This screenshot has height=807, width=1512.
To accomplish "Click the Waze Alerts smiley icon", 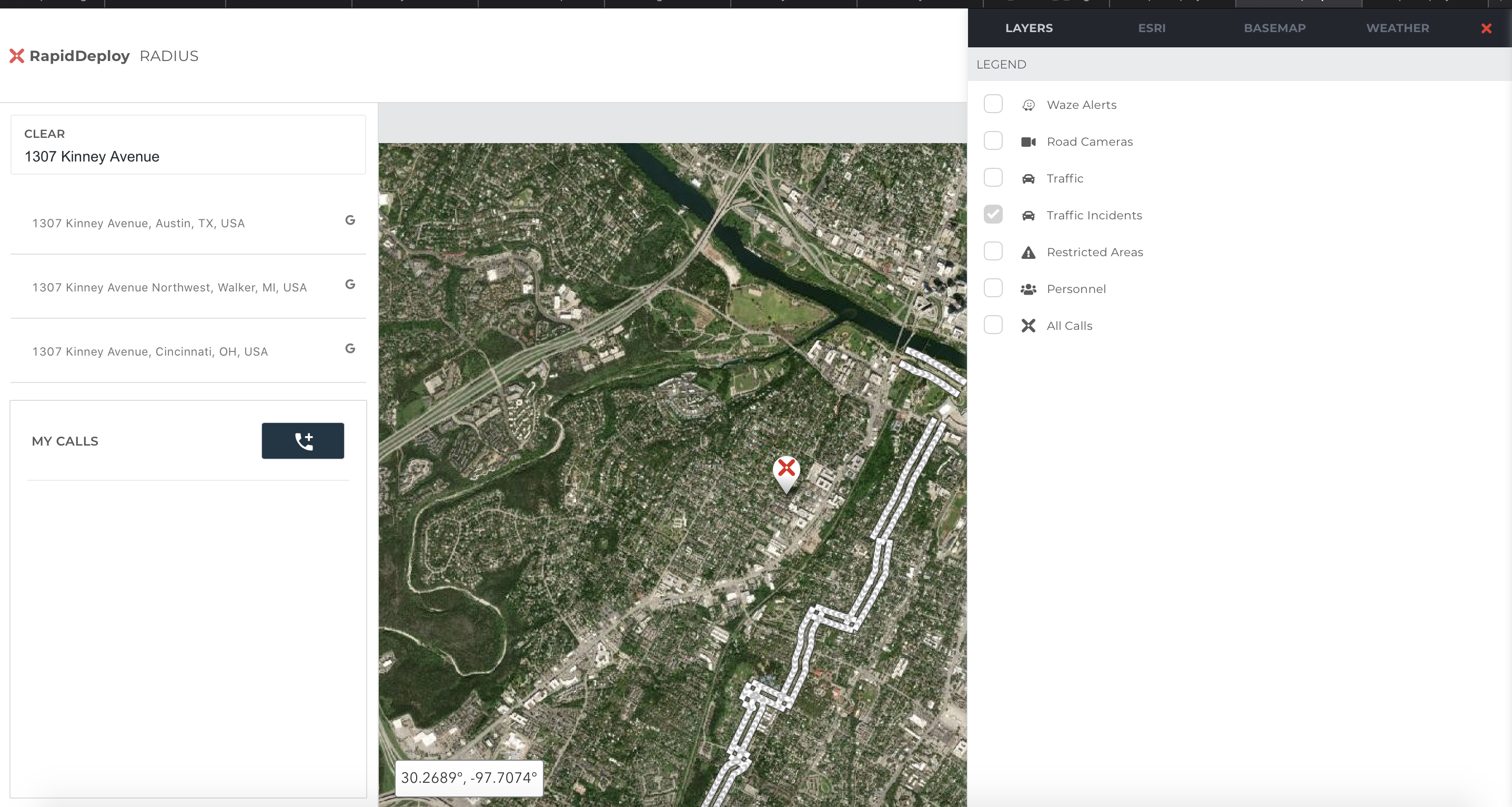I will (1028, 105).
